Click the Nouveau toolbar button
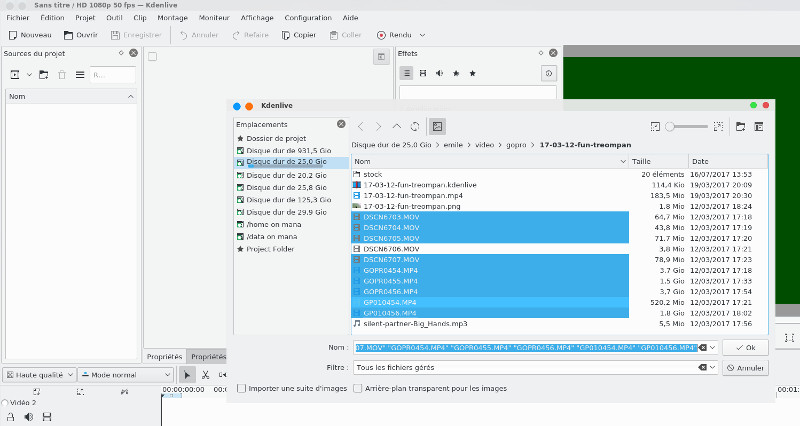800x426 pixels. [30, 35]
